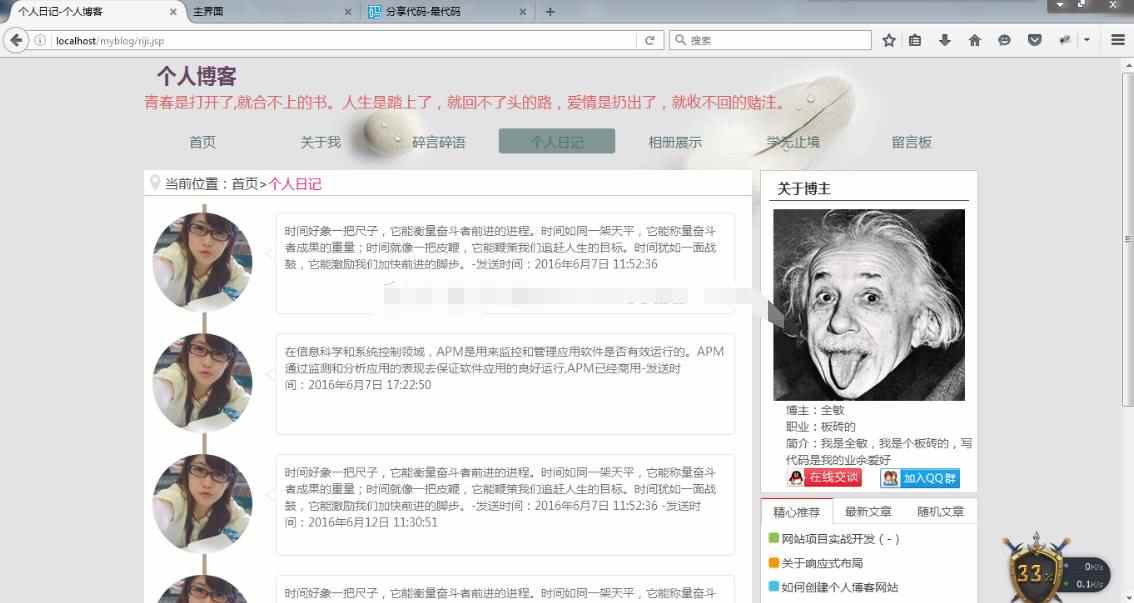Close the 分享代码-最代码 tab
This screenshot has width=1134, height=603.
coord(523,12)
